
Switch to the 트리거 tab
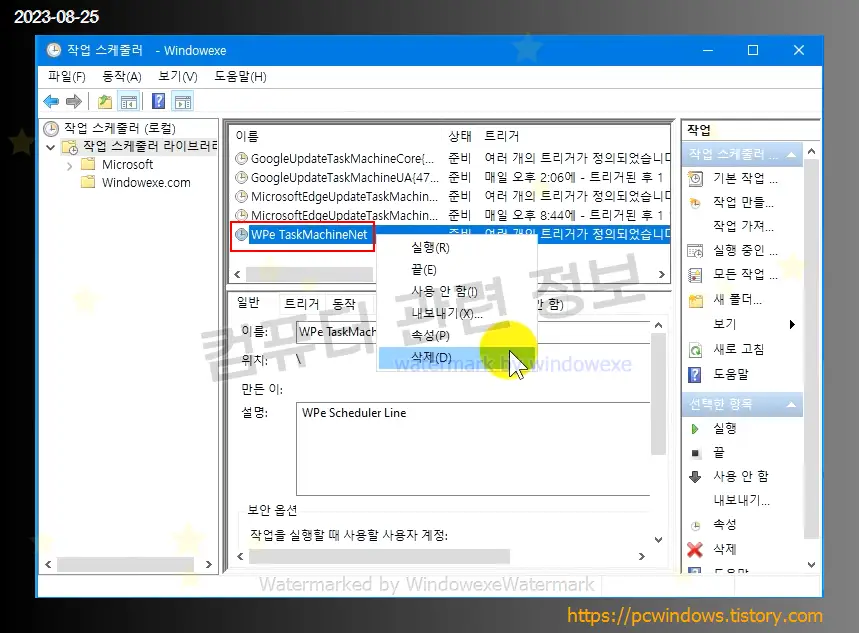[x=301, y=304]
